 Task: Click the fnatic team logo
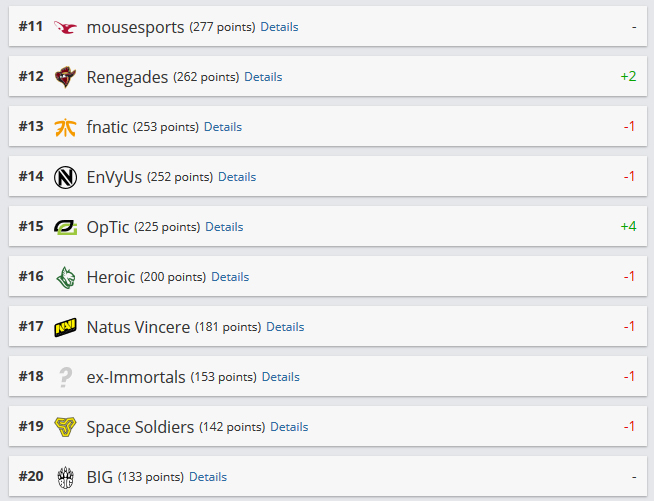66,127
